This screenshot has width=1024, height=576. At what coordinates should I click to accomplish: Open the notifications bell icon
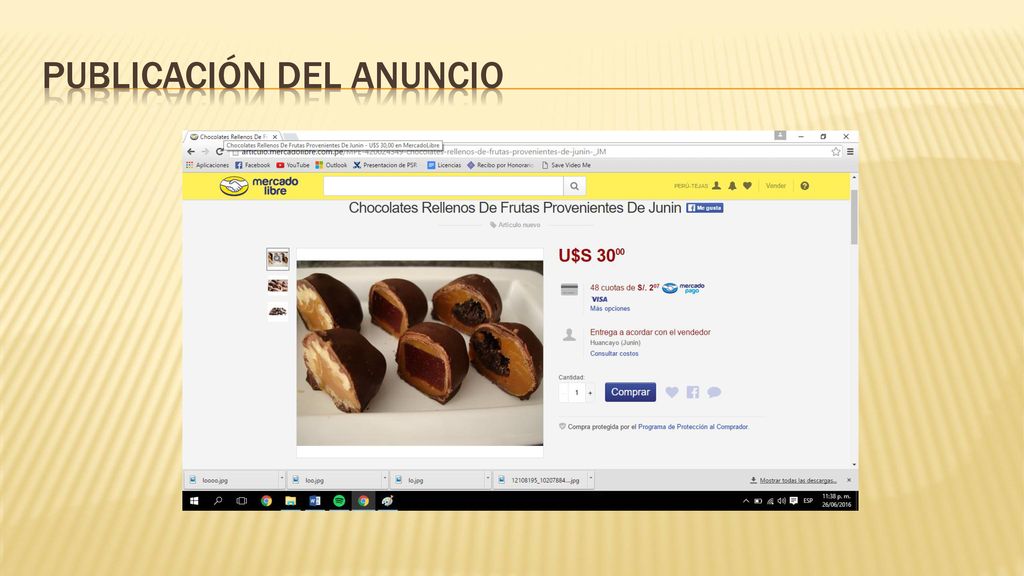point(732,185)
